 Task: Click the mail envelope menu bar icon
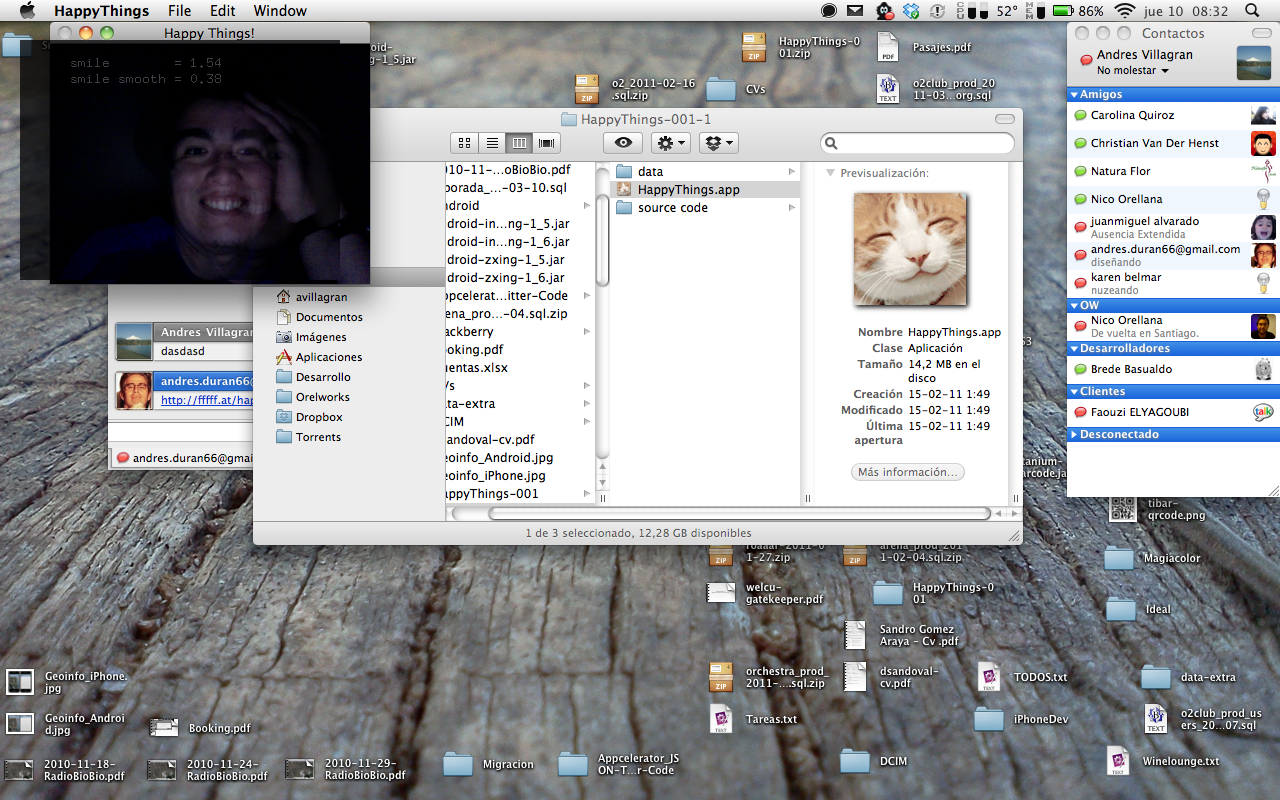[x=855, y=11]
